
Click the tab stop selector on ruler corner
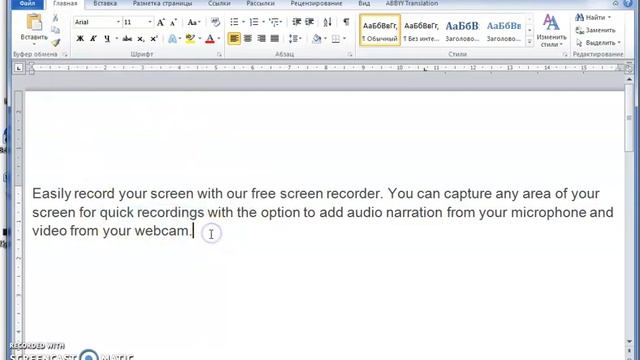18,68
